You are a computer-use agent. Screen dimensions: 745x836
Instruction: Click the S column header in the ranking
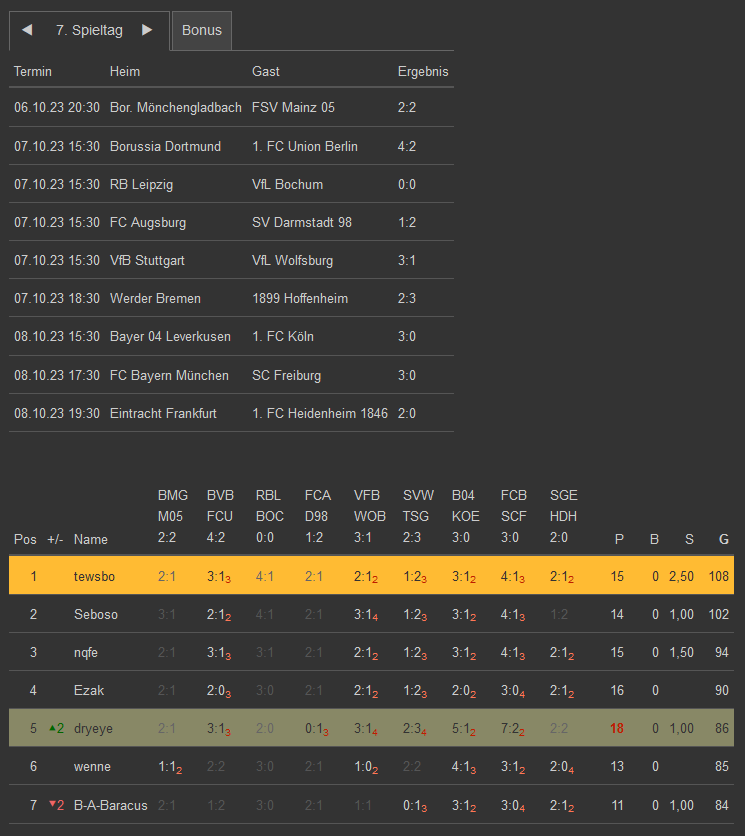(688, 539)
